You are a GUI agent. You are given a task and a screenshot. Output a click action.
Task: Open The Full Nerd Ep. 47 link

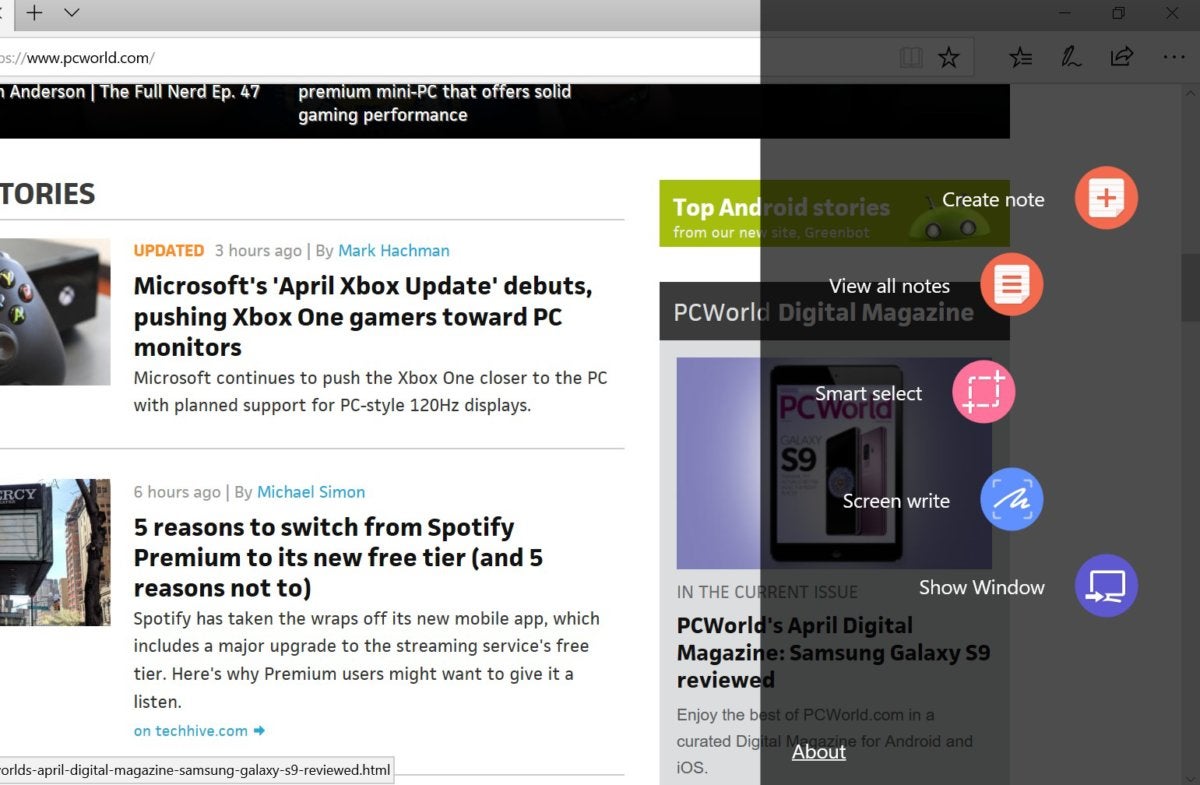130,92
